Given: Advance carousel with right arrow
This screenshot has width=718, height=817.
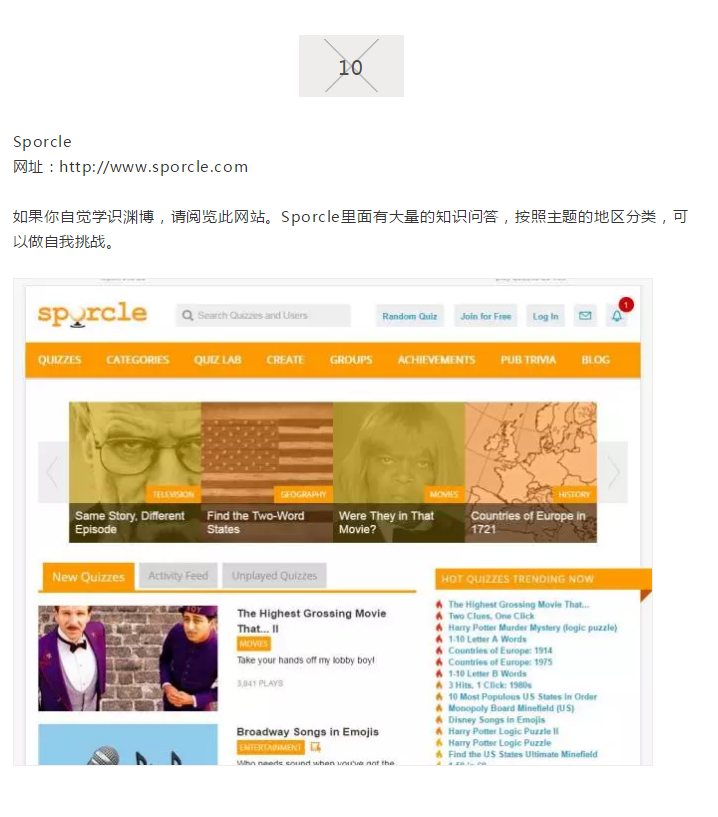Looking at the screenshot, I should 613,472.
